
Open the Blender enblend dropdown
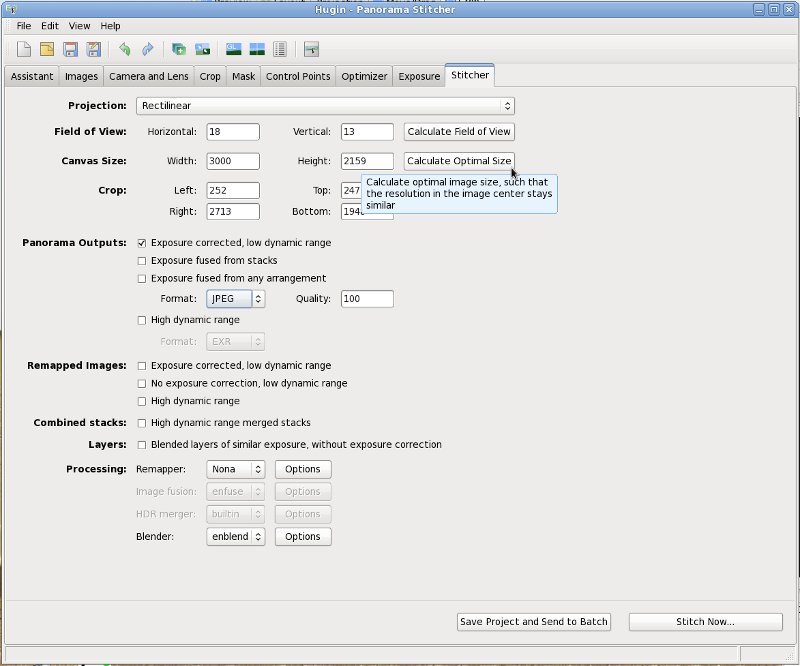(236, 536)
